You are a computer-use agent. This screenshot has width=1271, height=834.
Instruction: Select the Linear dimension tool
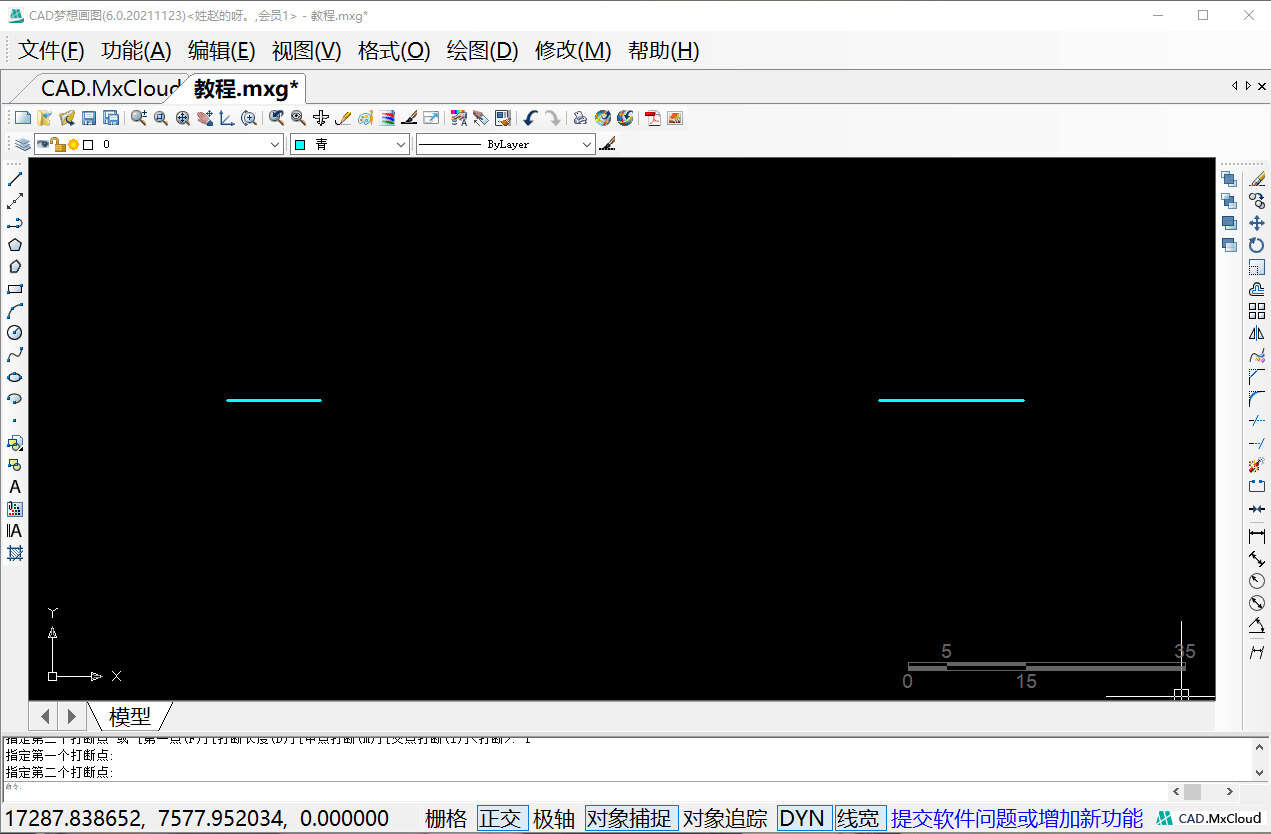click(x=1257, y=537)
